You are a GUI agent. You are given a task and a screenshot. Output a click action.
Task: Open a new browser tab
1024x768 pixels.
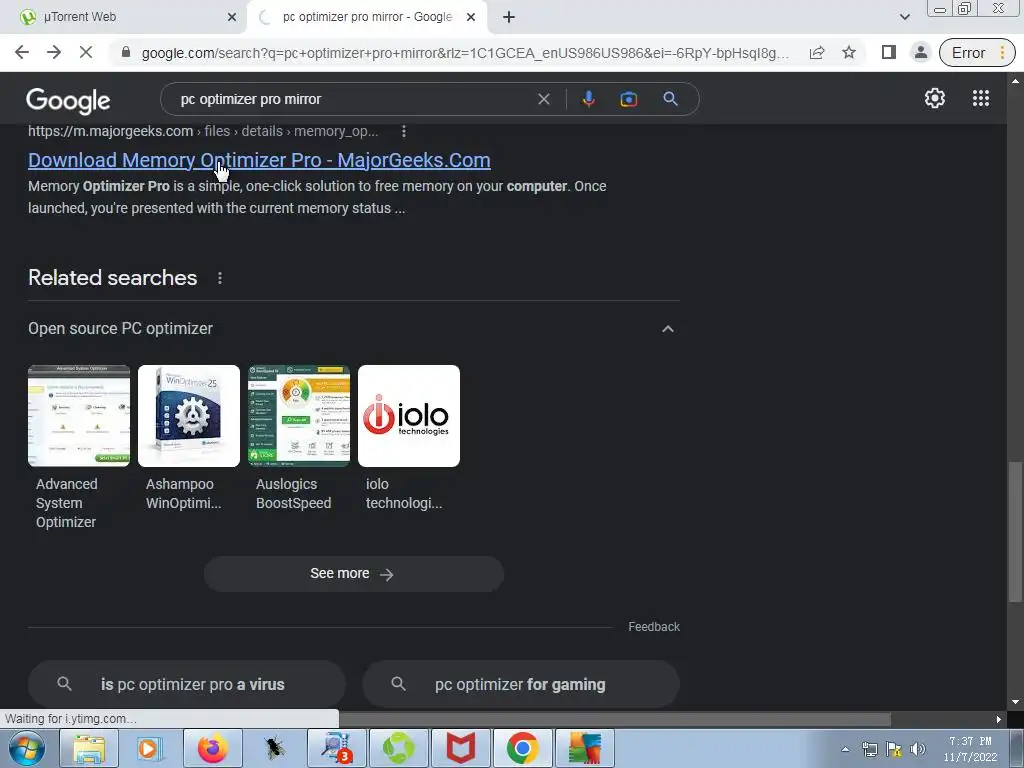509,17
